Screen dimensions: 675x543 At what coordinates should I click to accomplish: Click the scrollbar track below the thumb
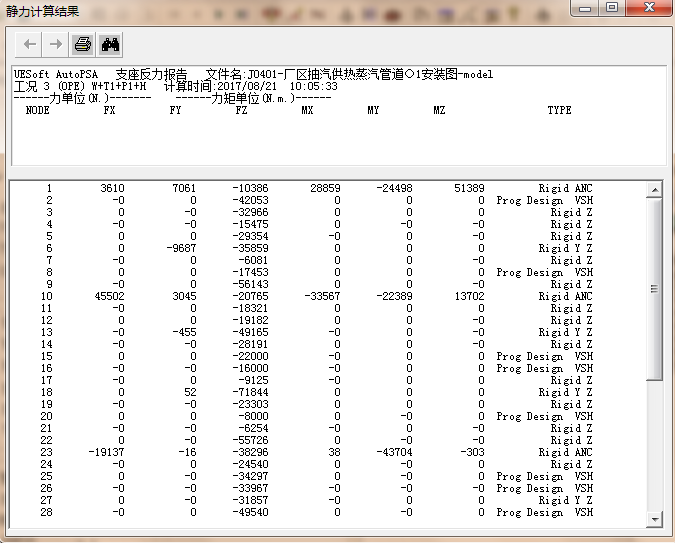pos(654,450)
